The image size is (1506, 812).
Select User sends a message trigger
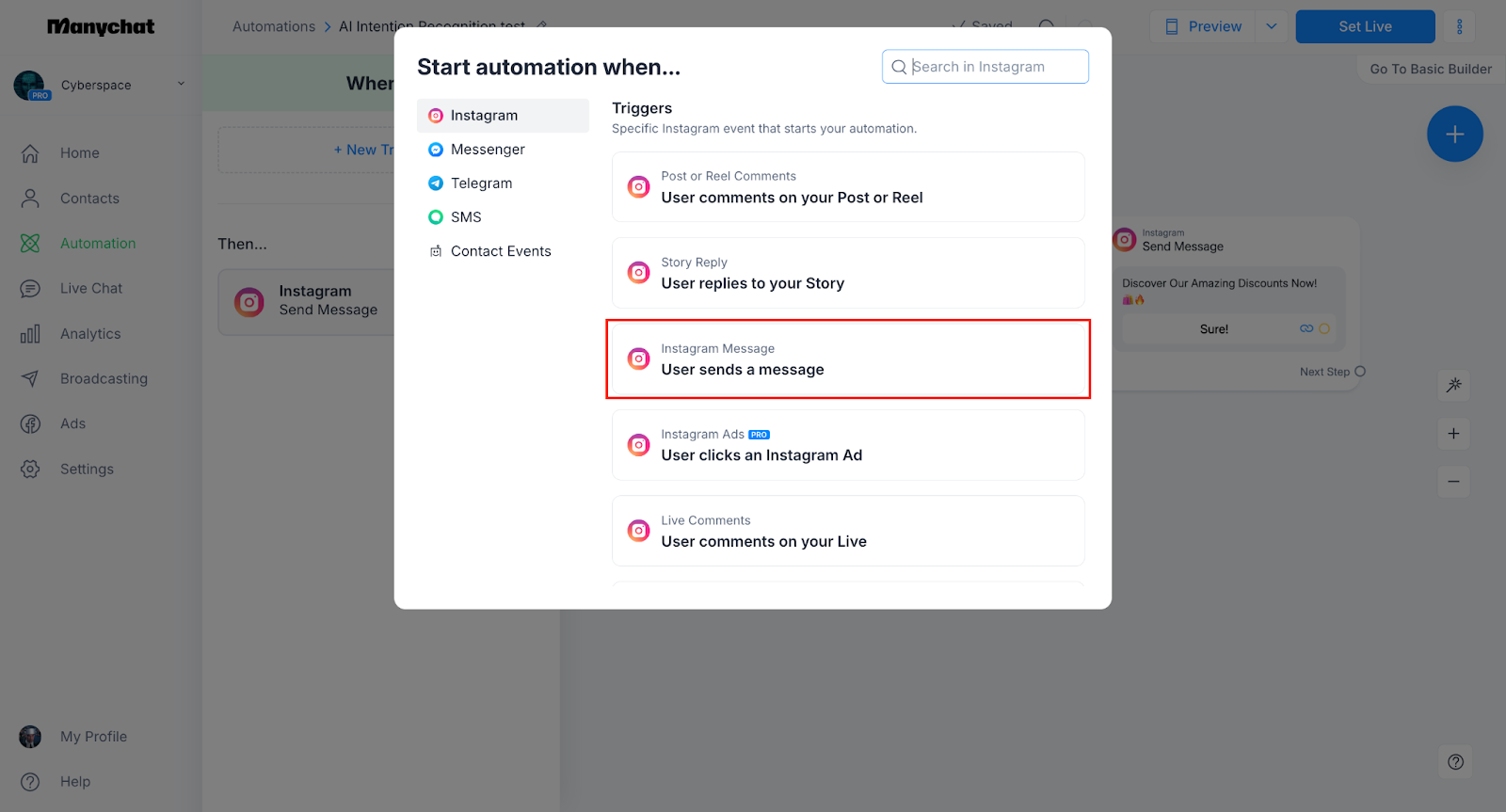coord(848,359)
